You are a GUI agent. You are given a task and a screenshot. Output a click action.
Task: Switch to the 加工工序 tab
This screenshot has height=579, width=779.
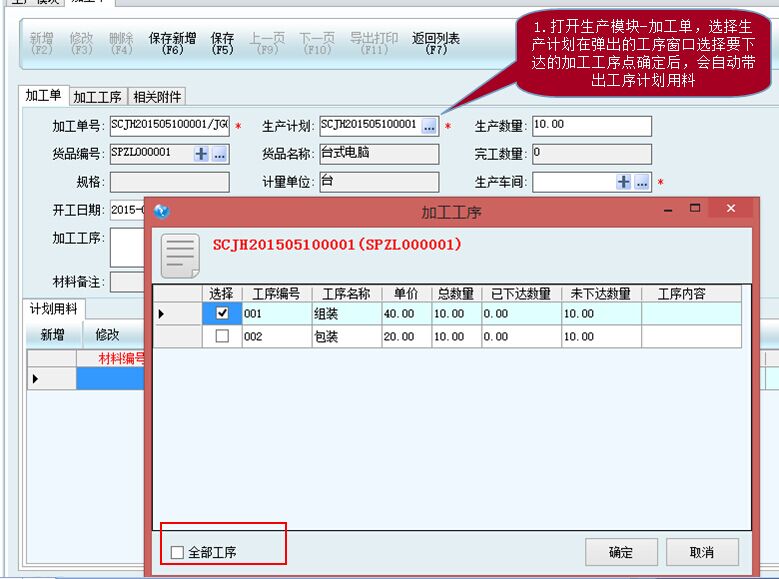pos(98,96)
